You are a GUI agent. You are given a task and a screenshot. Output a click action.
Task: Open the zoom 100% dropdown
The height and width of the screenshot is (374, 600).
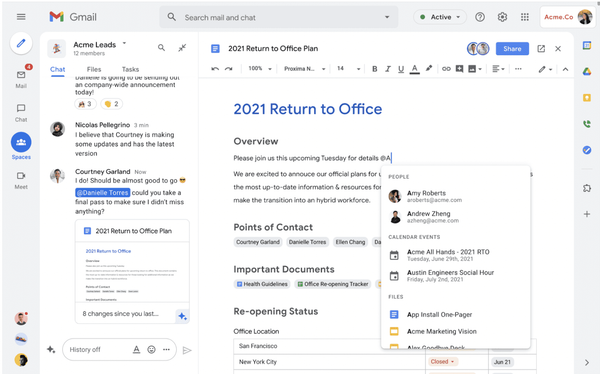[x=260, y=69]
